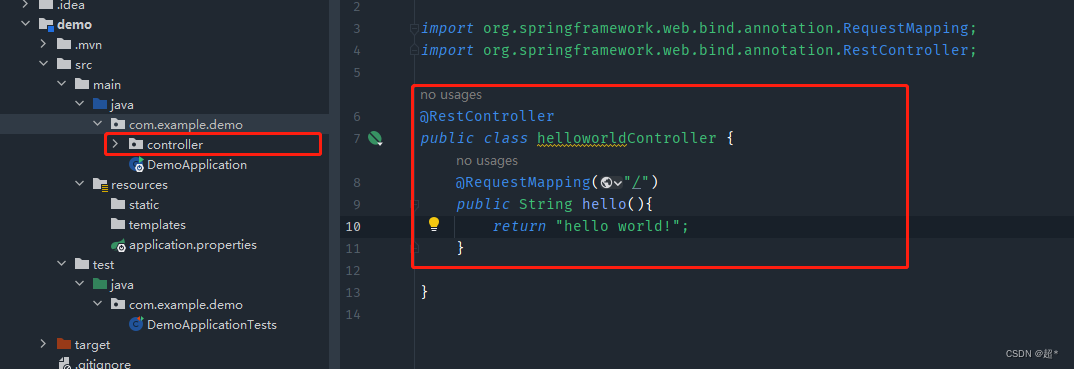Click the 'no usages' hint above RestController
Image resolution: width=1074 pixels, height=369 pixels.
pyautogui.click(x=451, y=95)
